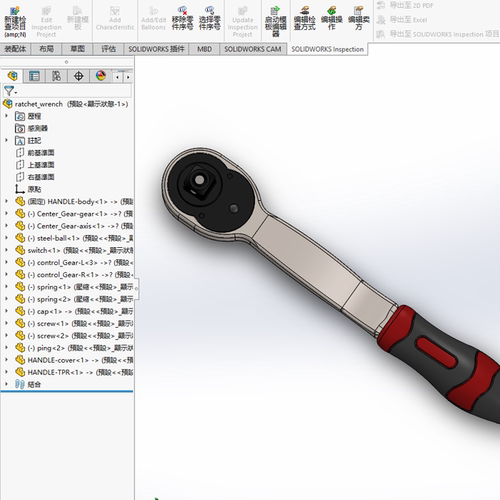The image size is (500, 500).
Task: Expand the HANDLE-body<1> component
Action: 6,201
